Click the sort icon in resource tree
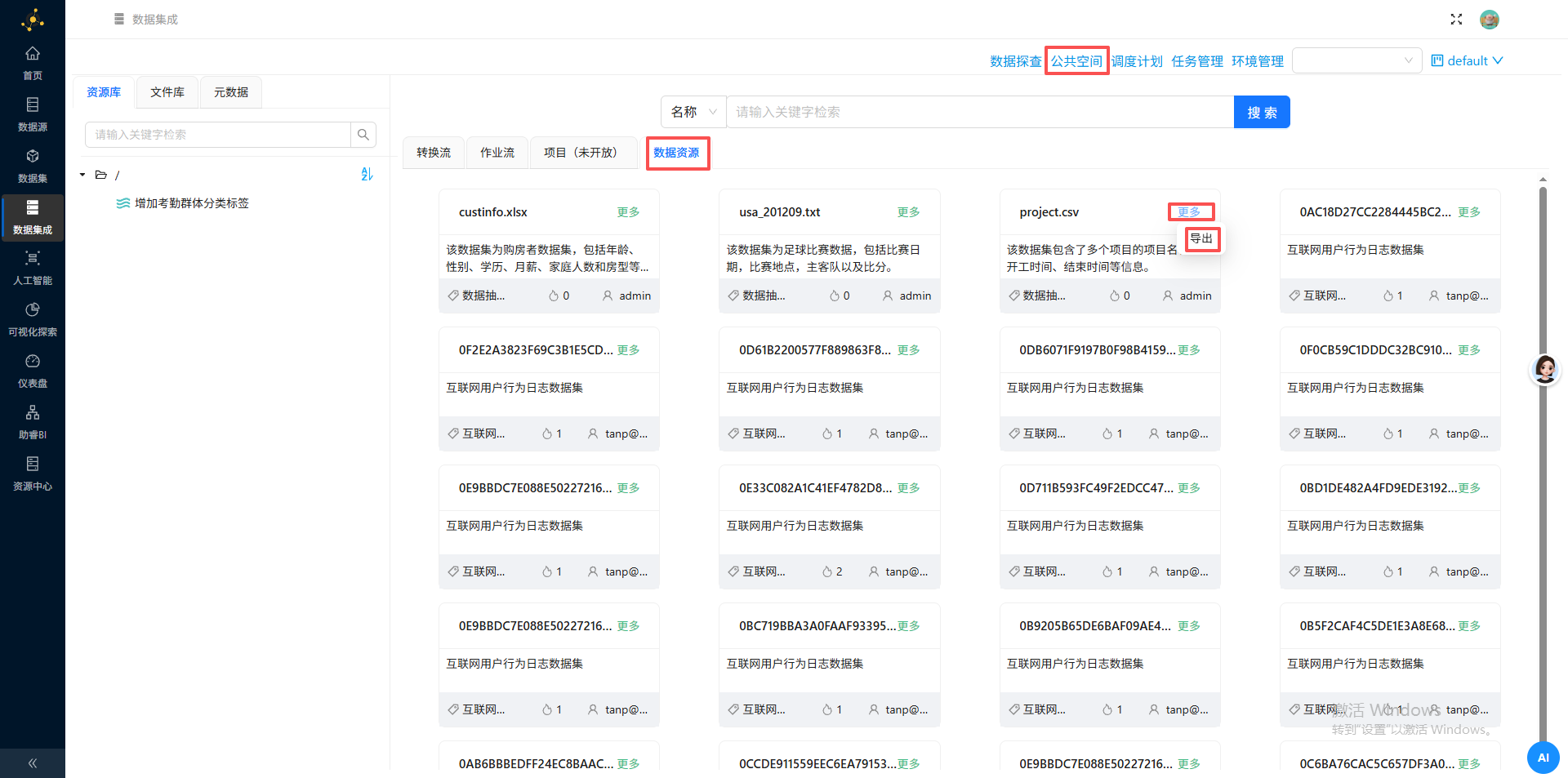The width and height of the screenshot is (1568, 778). (x=367, y=174)
